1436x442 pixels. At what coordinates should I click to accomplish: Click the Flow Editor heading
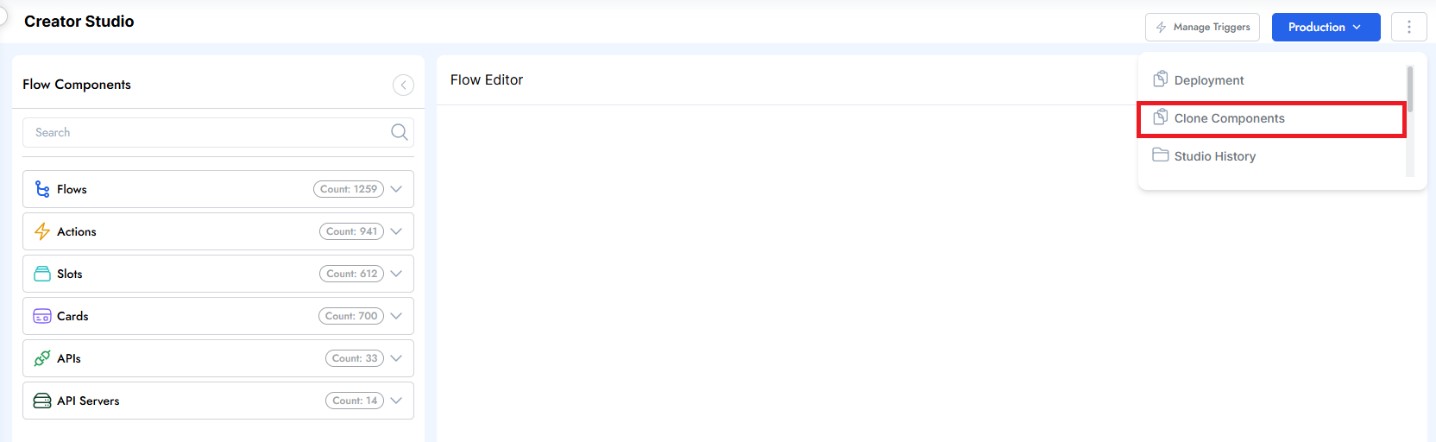(487, 80)
